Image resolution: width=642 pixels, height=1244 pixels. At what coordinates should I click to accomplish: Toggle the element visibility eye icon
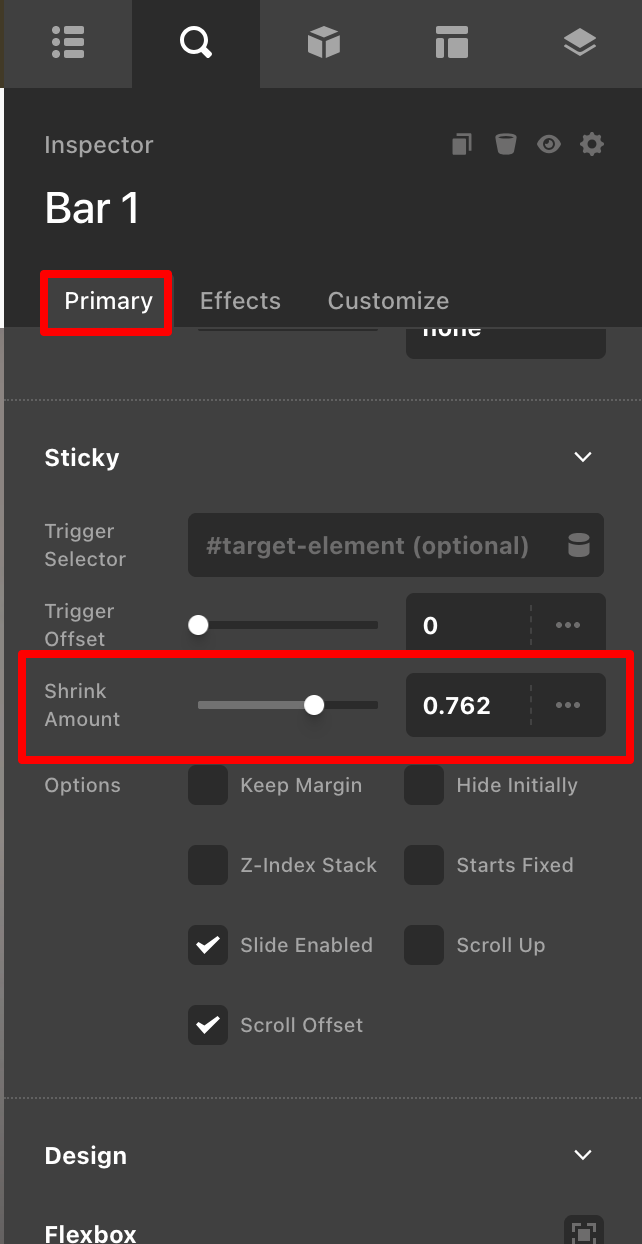pyautogui.click(x=548, y=145)
